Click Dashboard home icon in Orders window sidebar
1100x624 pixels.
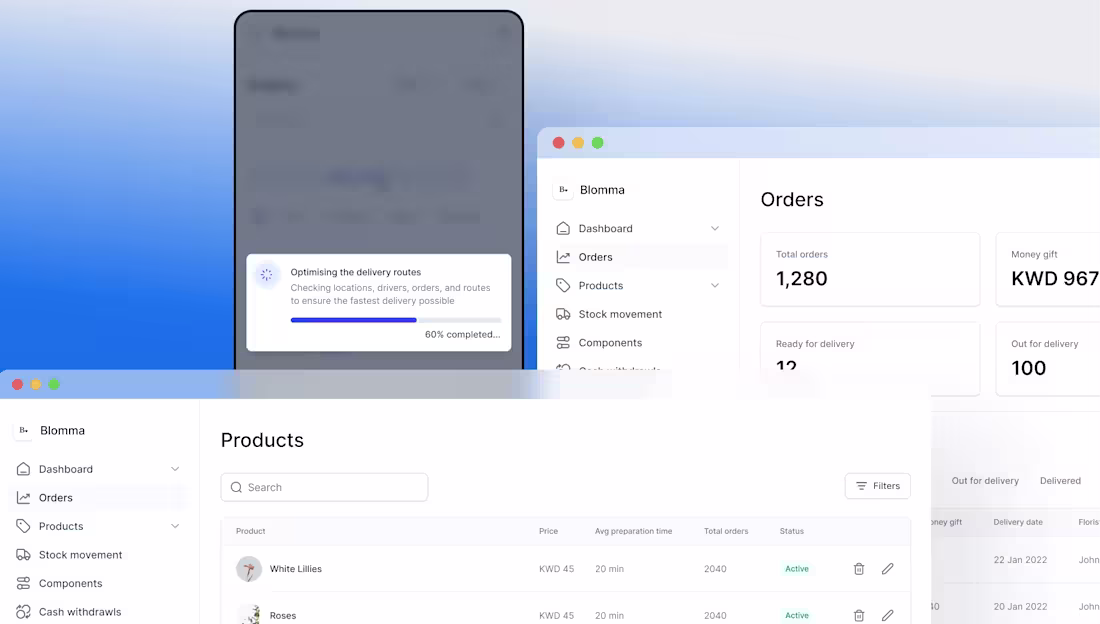click(563, 228)
